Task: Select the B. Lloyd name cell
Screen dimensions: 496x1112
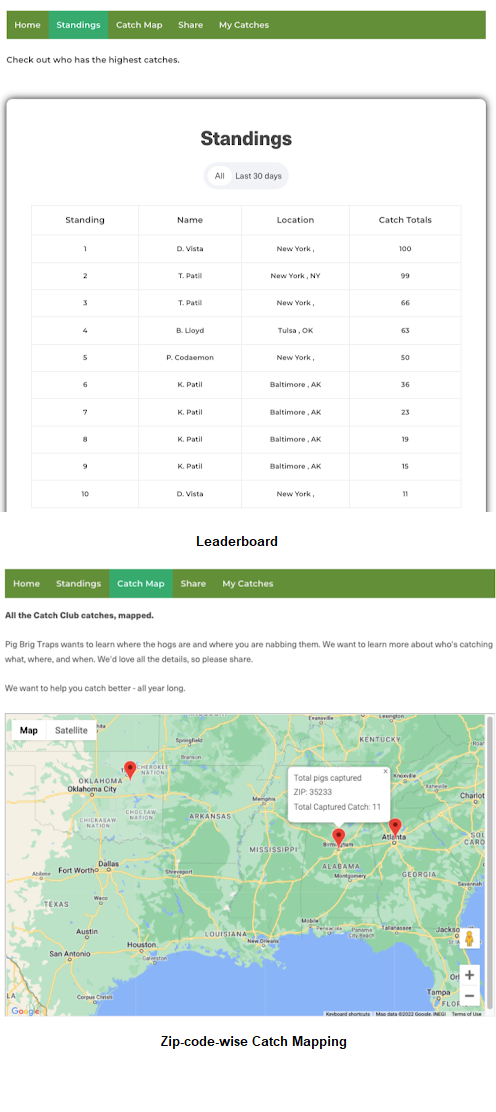Action: pyautogui.click(x=190, y=330)
